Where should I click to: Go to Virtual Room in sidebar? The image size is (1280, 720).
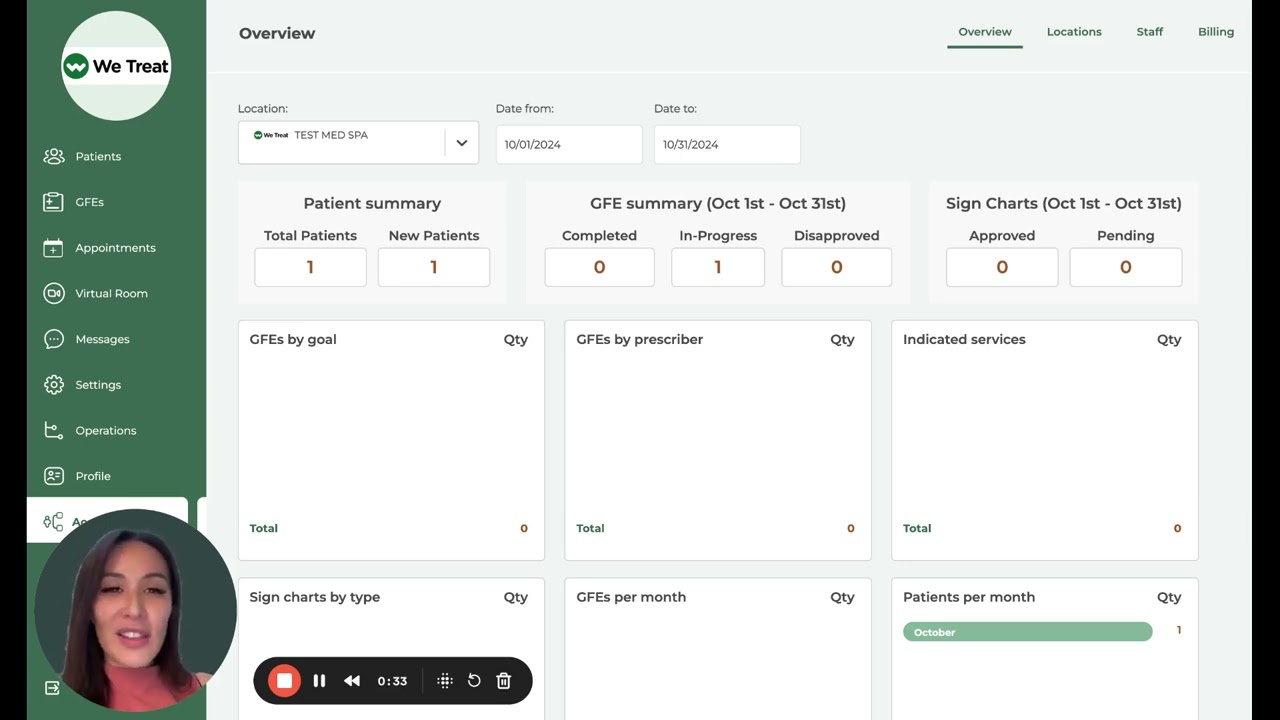111,293
